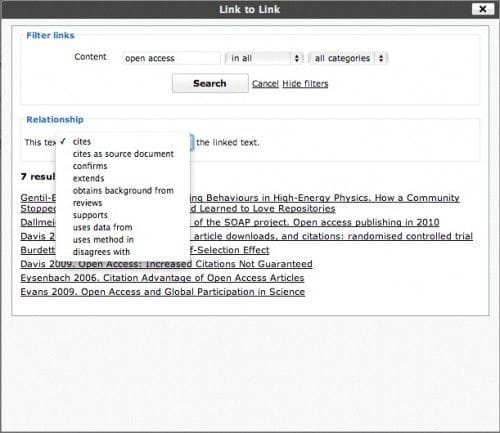Open the 'all categories' dropdown
The height and width of the screenshot is (433, 500).
[348, 58]
